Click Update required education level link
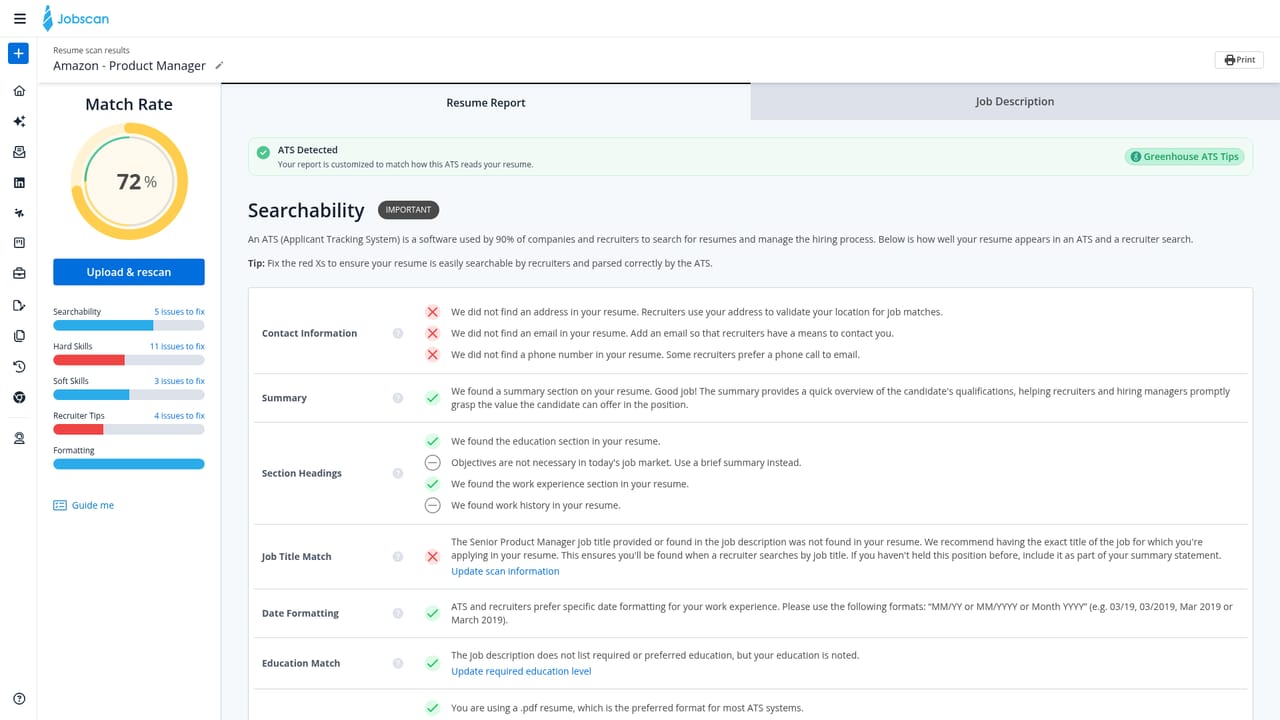Screen dimensions: 1280x720 [521, 671]
